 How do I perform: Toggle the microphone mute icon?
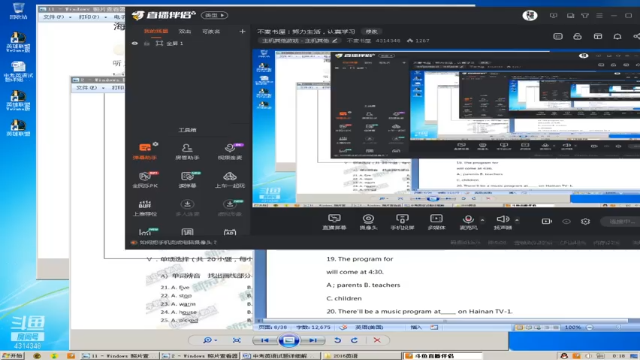click(469, 222)
